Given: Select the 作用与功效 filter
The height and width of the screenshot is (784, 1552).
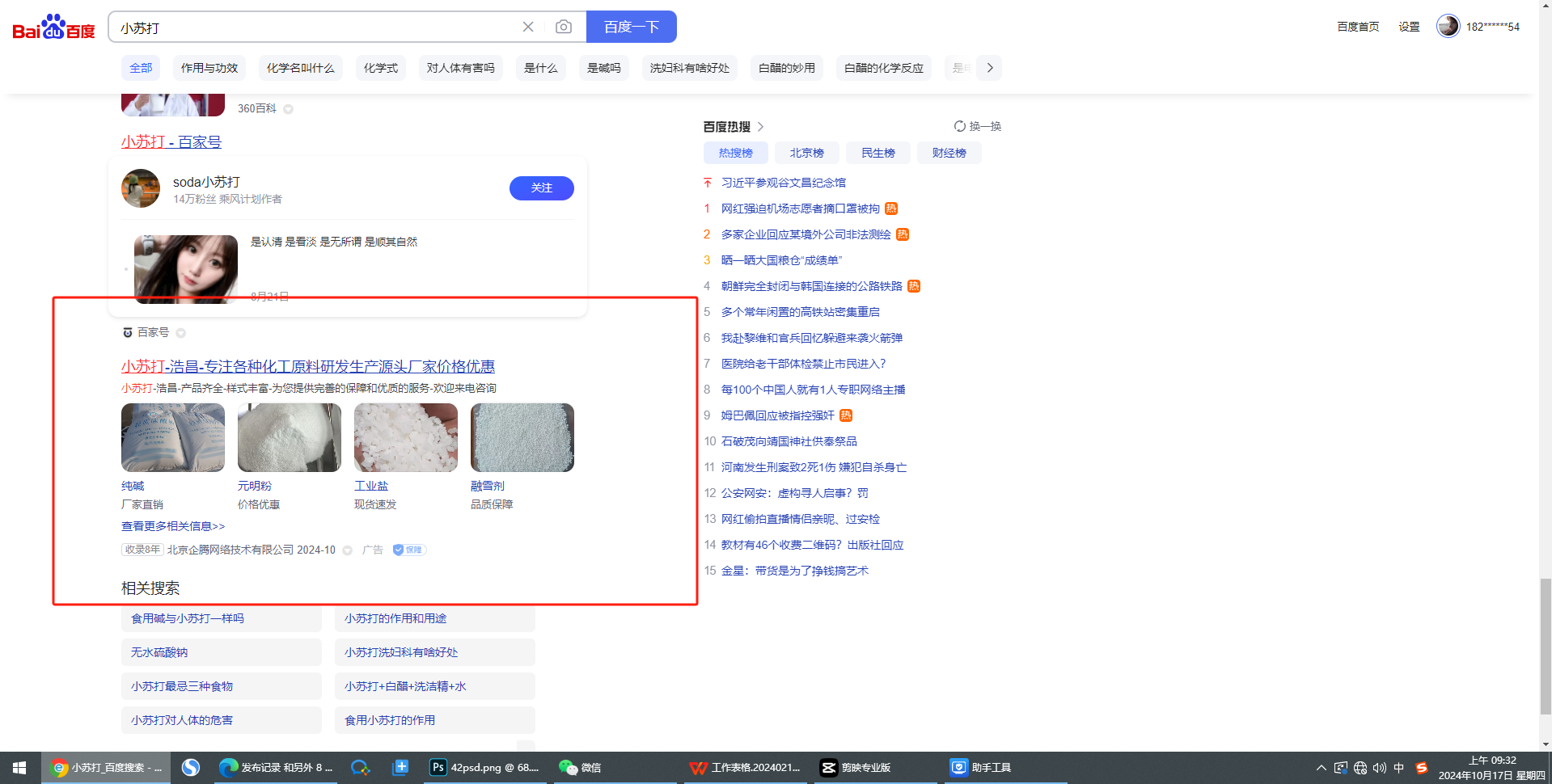Looking at the screenshot, I should pyautogui.click(x=209, y=68).
